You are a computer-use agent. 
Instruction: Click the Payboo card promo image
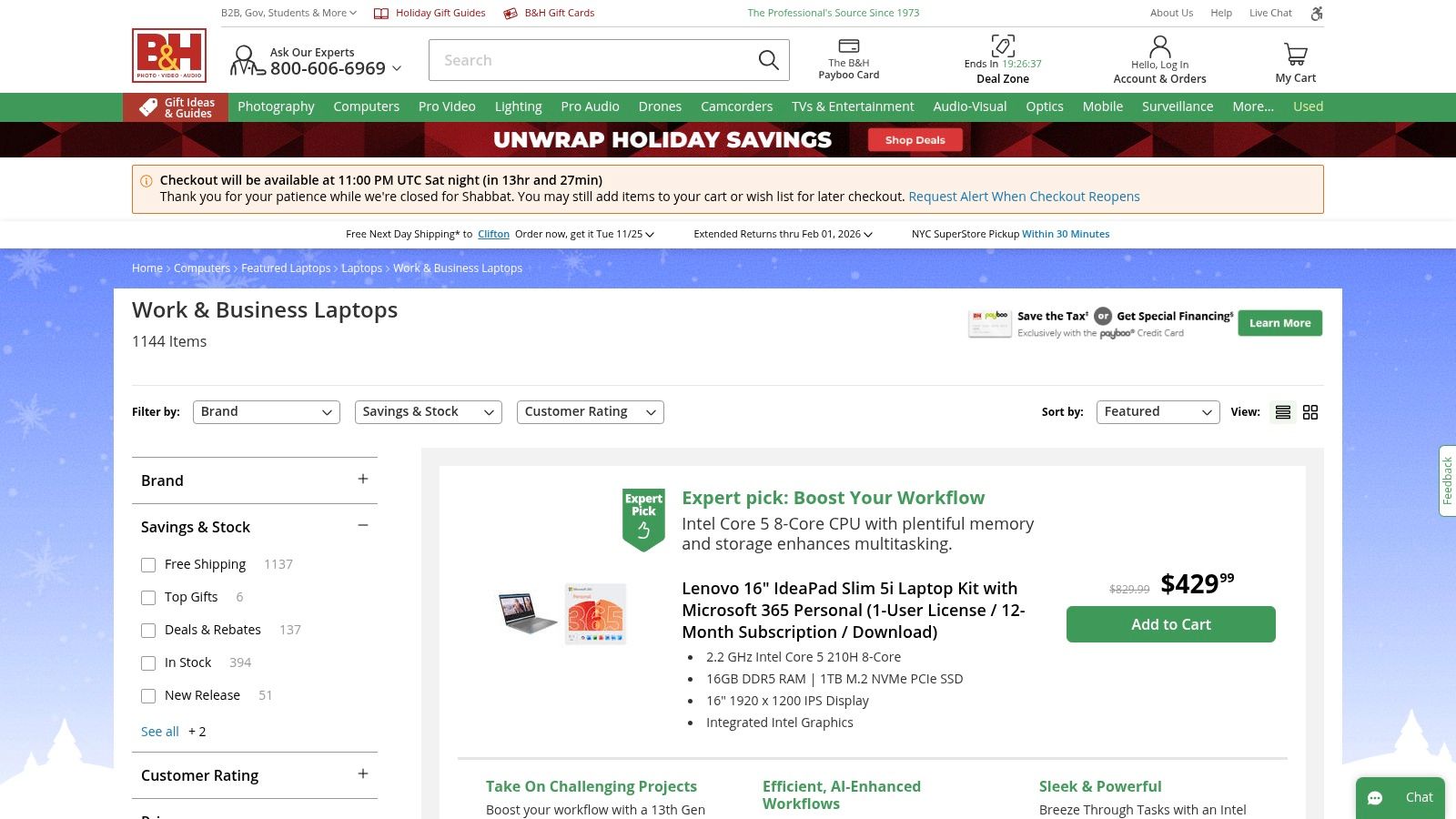point(989,323)
